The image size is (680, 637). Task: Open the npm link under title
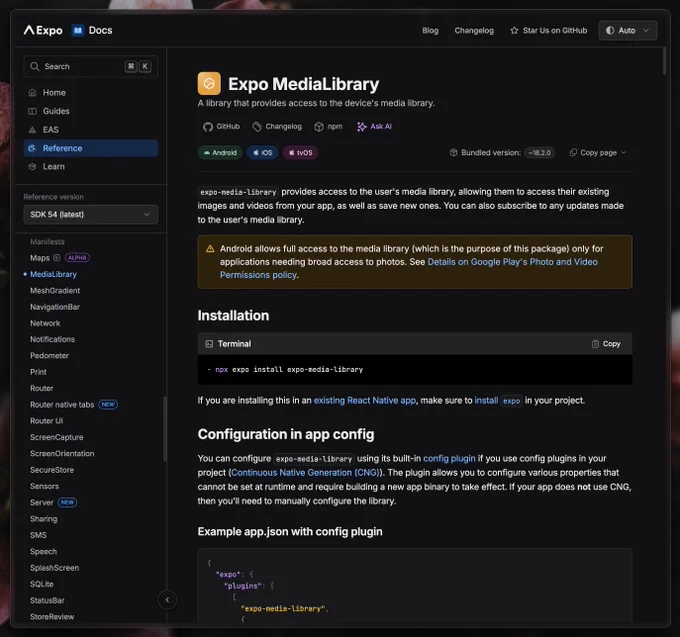(x=329, y=127)
